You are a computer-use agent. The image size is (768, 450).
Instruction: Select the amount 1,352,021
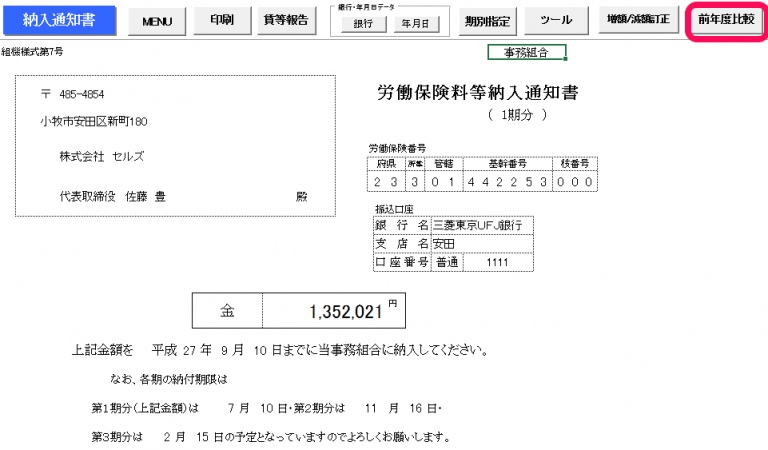click(x=345, y=312)
